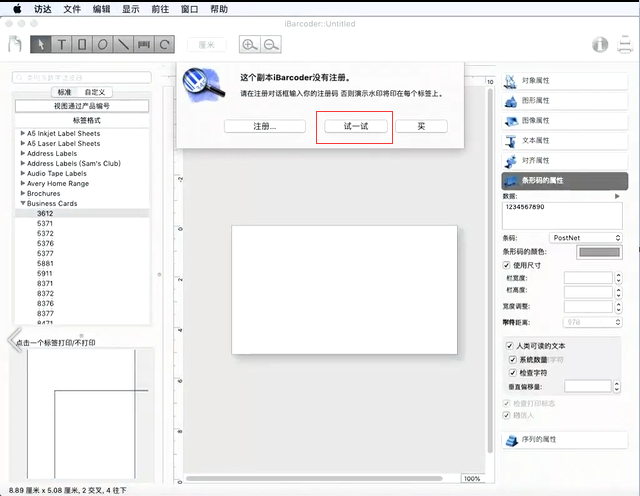The image size is (640, 496).
Task: Open 帮助 menu
Action: (219, 9)
